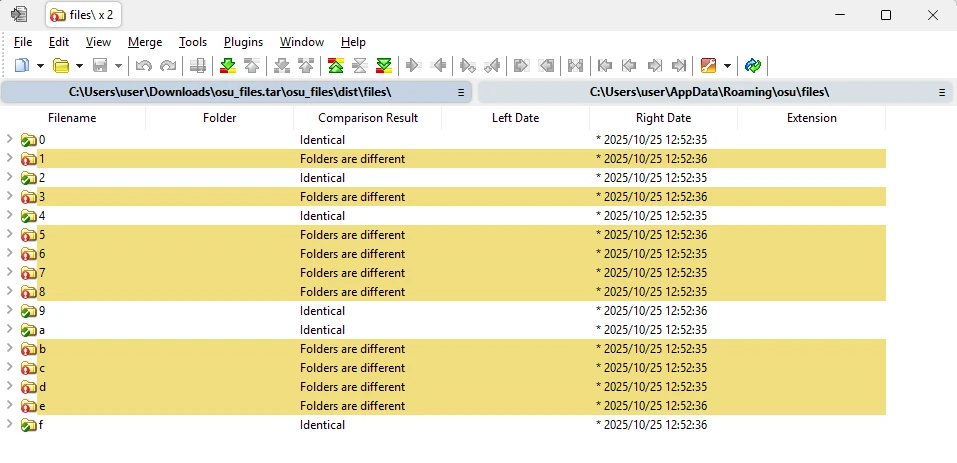Click the Open folder toolbar icon

pyautogui.click(x=61, y=66)
